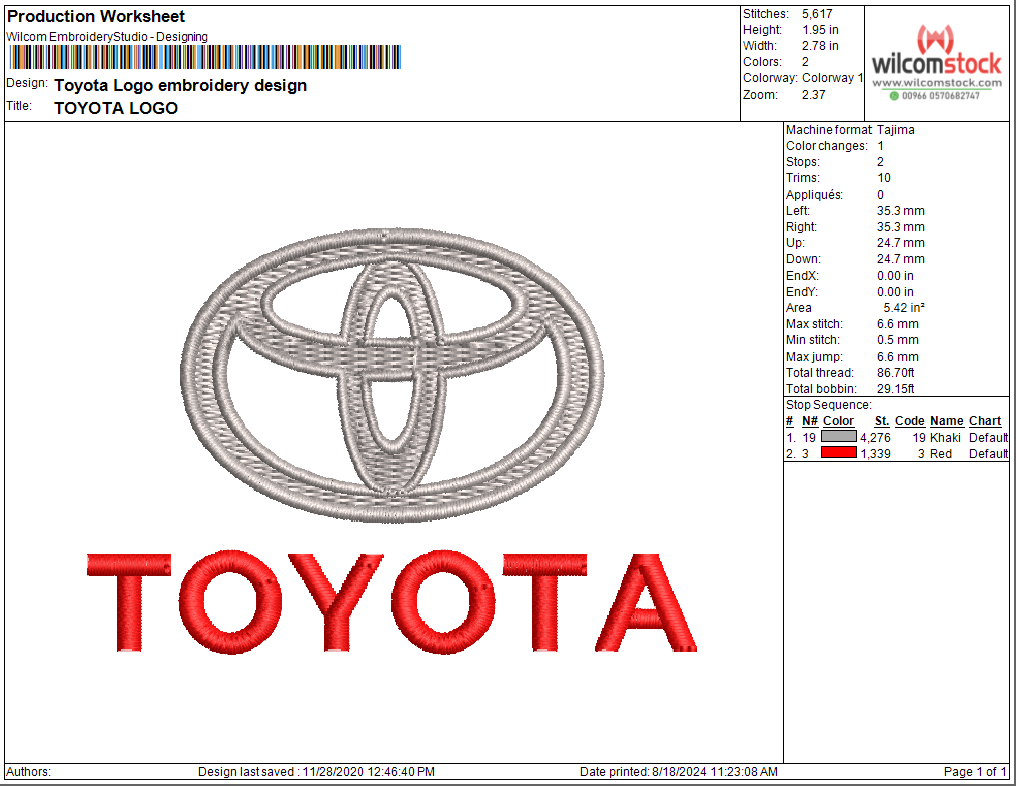1016x786 pixels.
Task: Click the Height value 1.95 in
Action: [820, 30]
